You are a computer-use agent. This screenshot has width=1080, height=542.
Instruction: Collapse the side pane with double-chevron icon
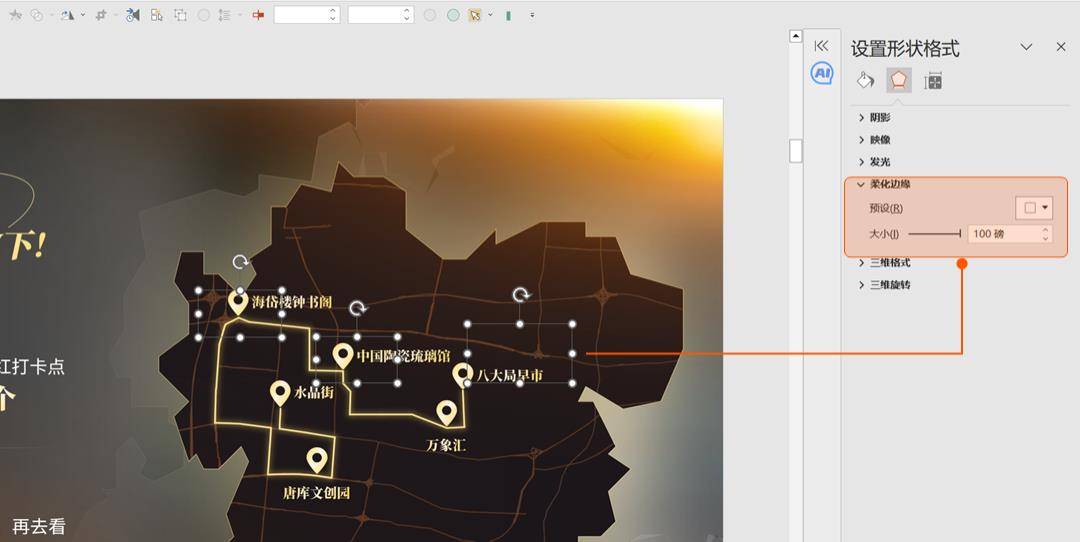tap(821, 46)
